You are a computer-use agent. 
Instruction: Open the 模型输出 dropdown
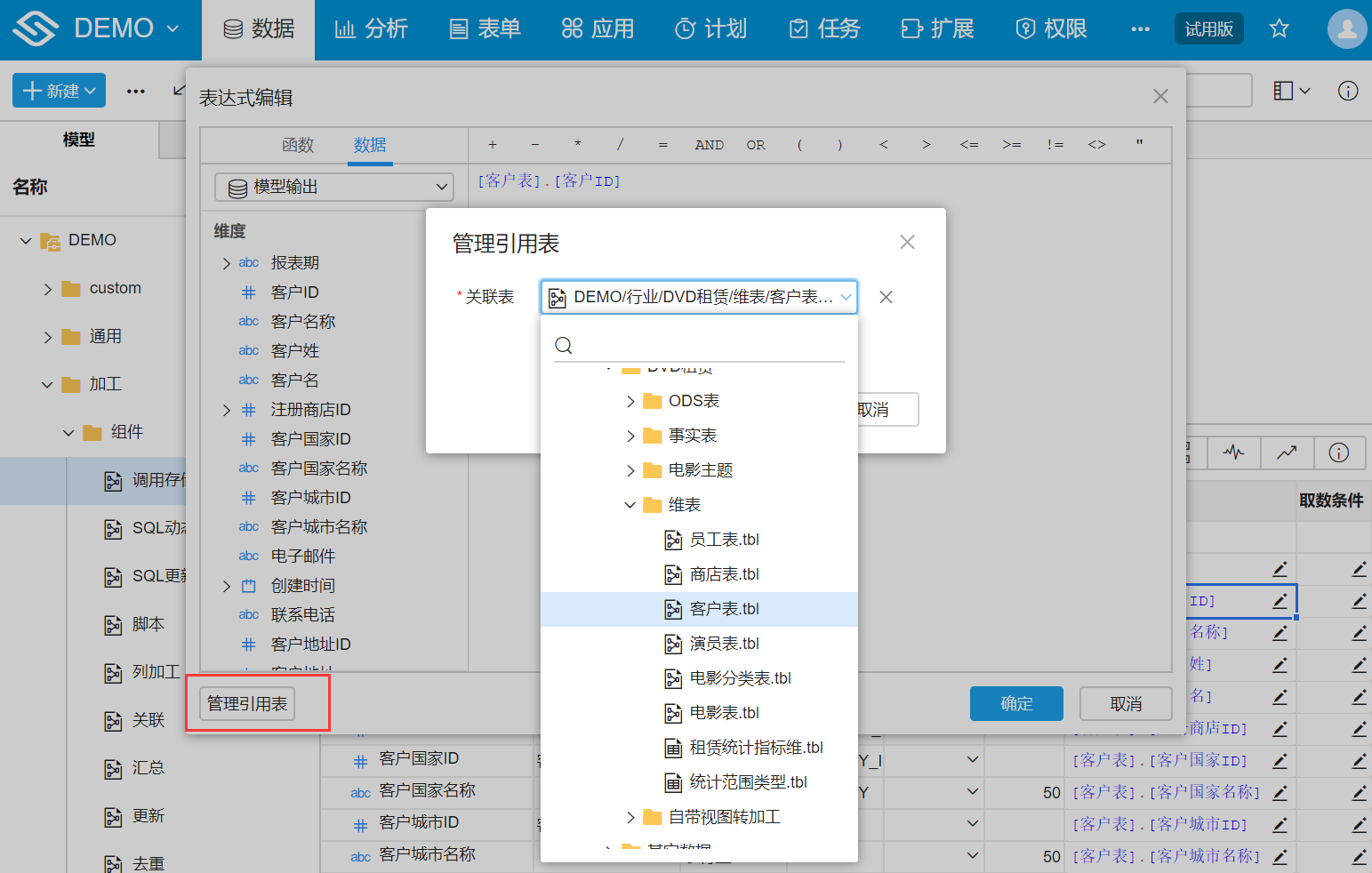(x=333, y=188)
